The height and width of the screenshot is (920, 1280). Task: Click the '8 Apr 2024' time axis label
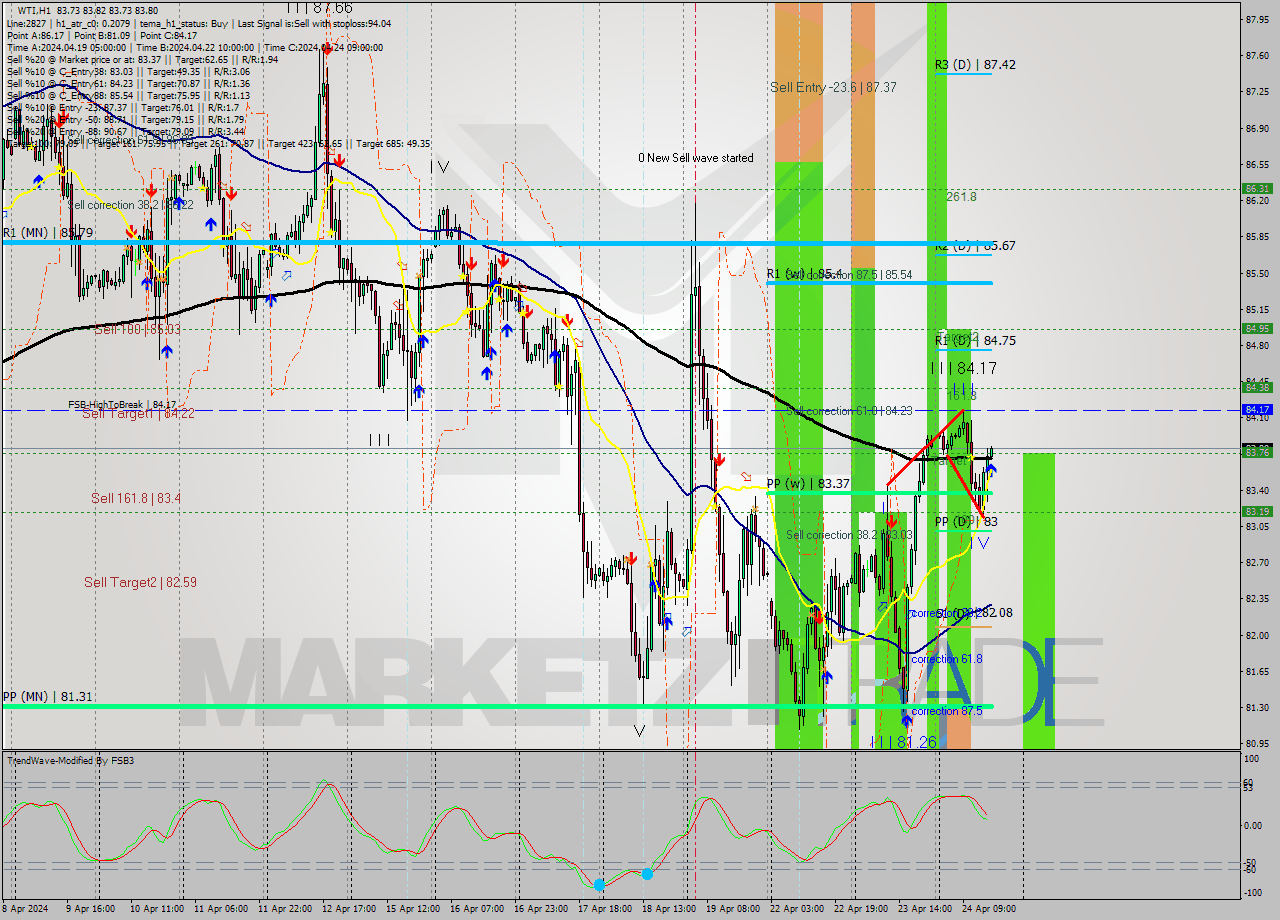pyautogui.click(x=24, y=909)
